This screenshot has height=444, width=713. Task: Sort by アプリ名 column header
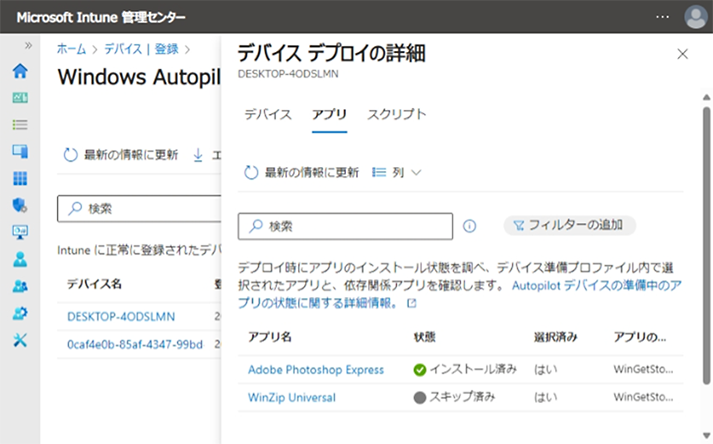270,337
